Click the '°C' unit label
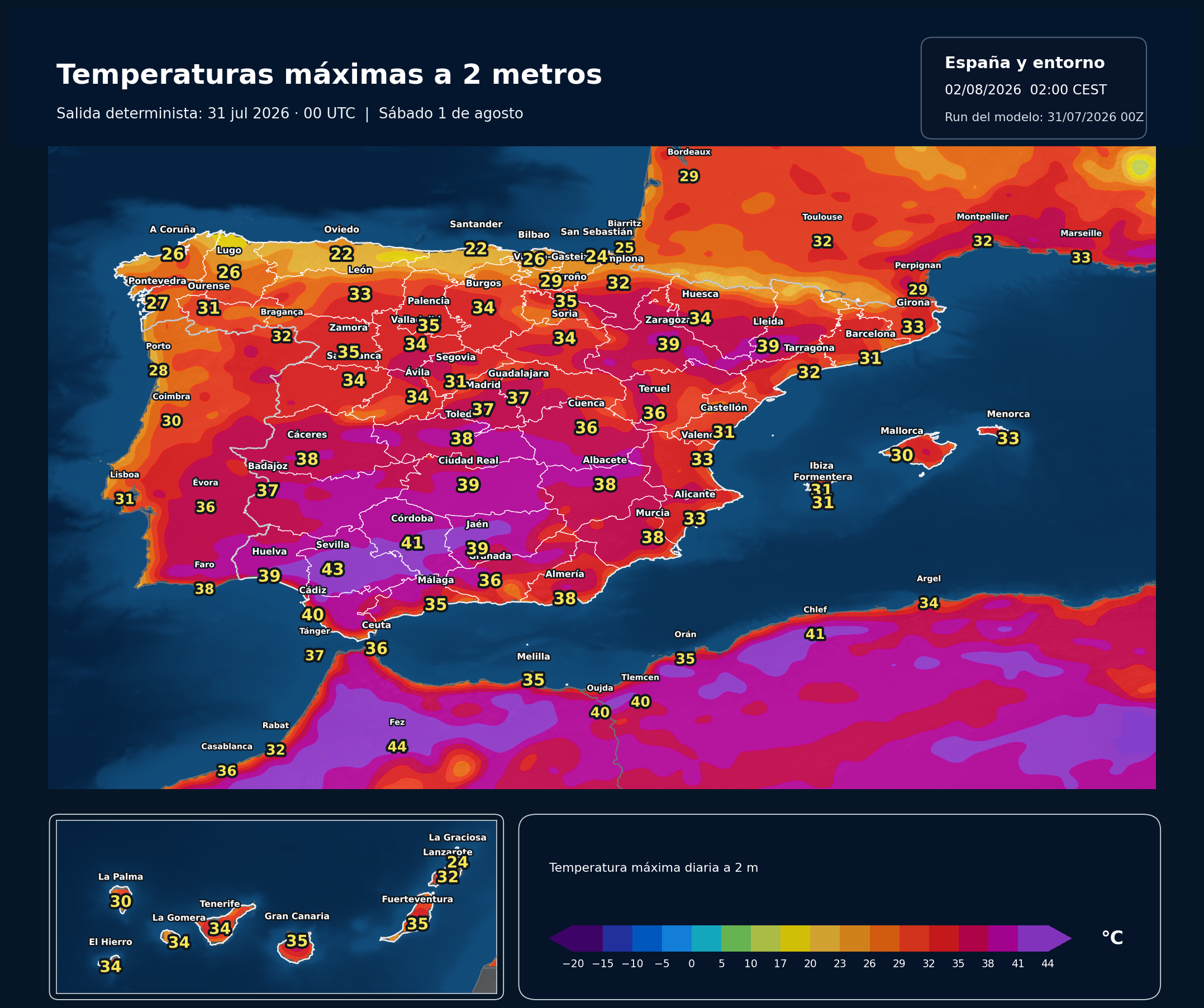The width and height of the screenshot is (1204, 1008). point(1112,938)
